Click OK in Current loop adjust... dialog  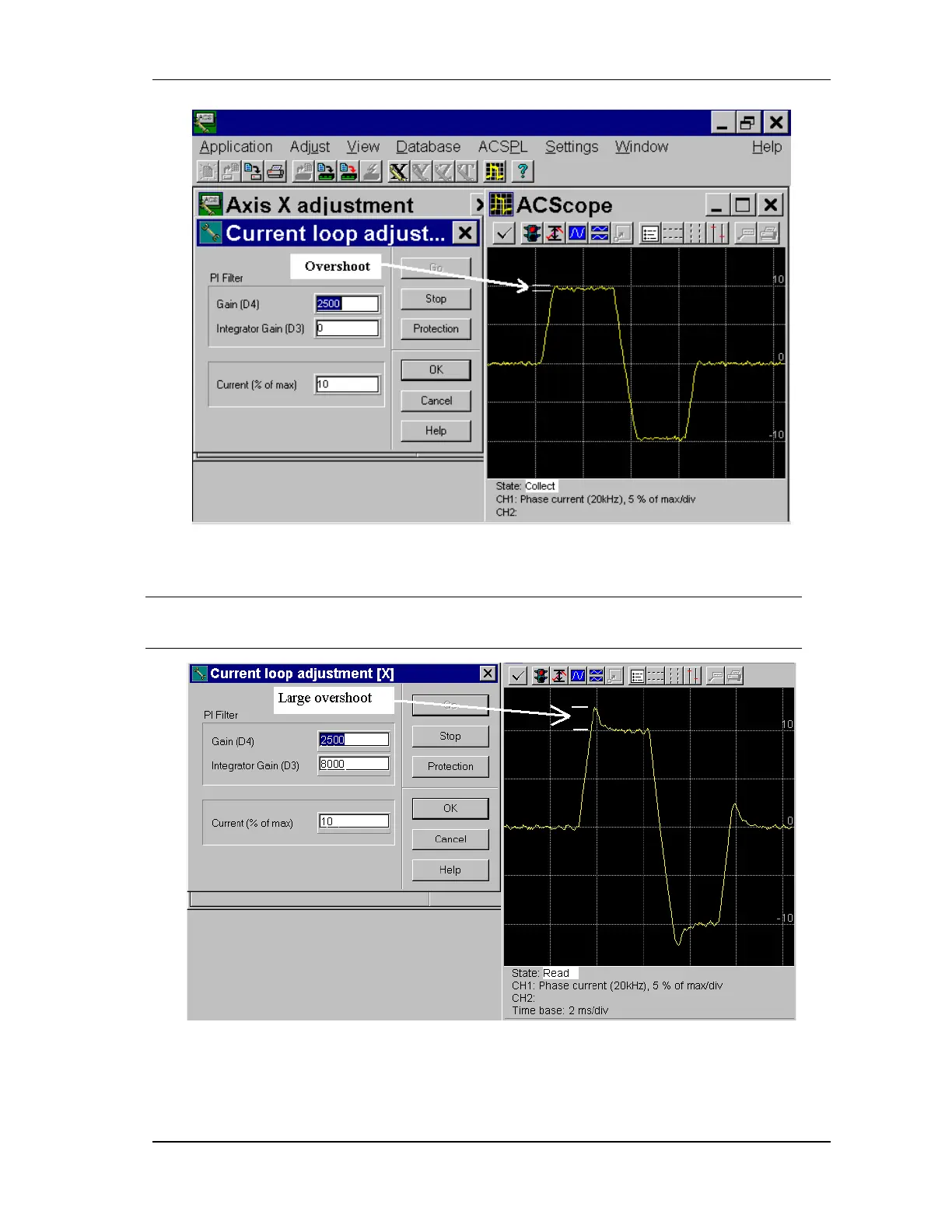(436, 369)
